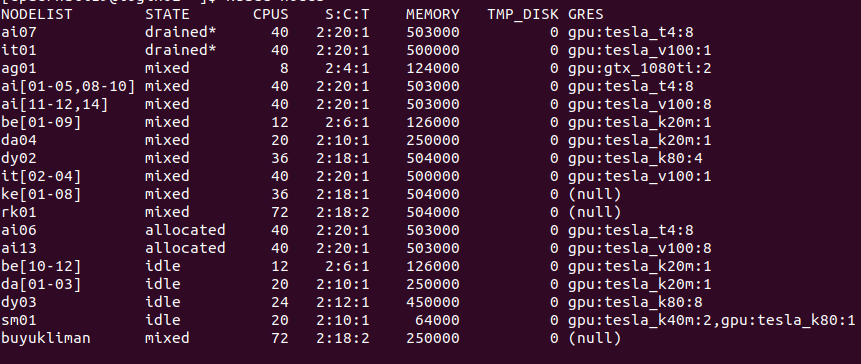
Task: Click memory 126000 in be[10-12] row
Action: point(433,266)
